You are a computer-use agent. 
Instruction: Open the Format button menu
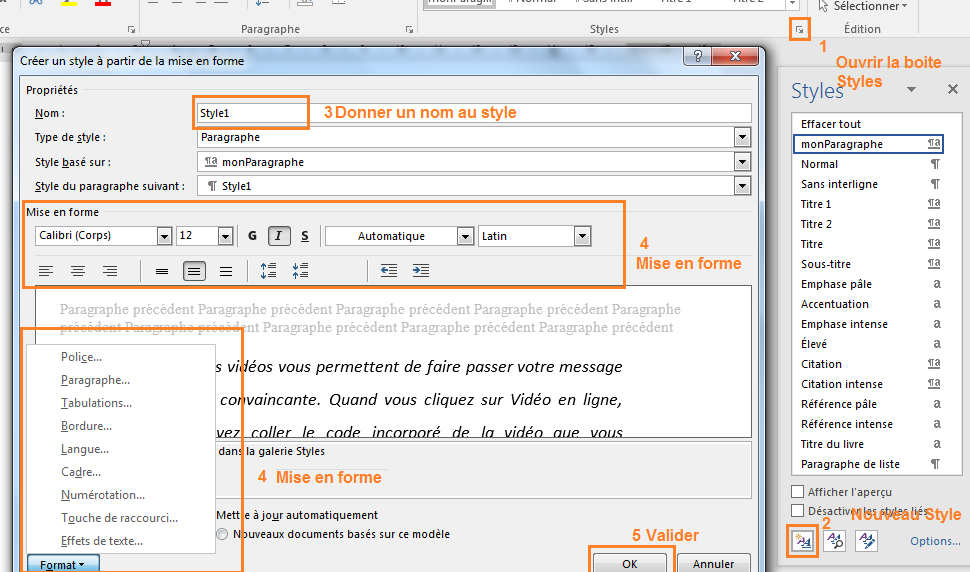point(62,565)
